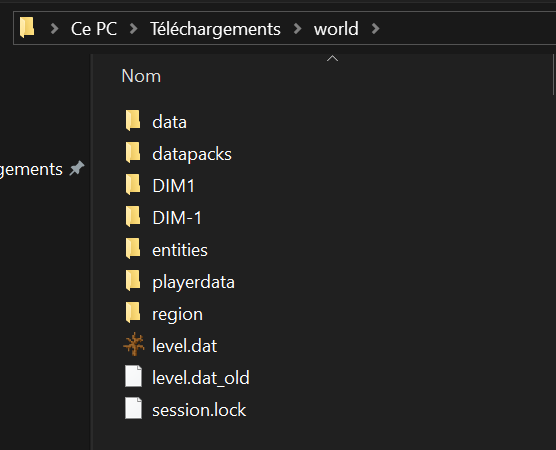Select the data folder icon
The width and height of the screenshot is (556, 450).
pos(133,121)
